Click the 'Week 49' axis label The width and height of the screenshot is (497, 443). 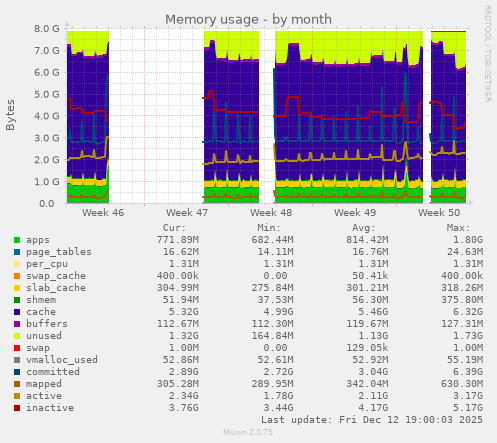[x=355, y=213]
